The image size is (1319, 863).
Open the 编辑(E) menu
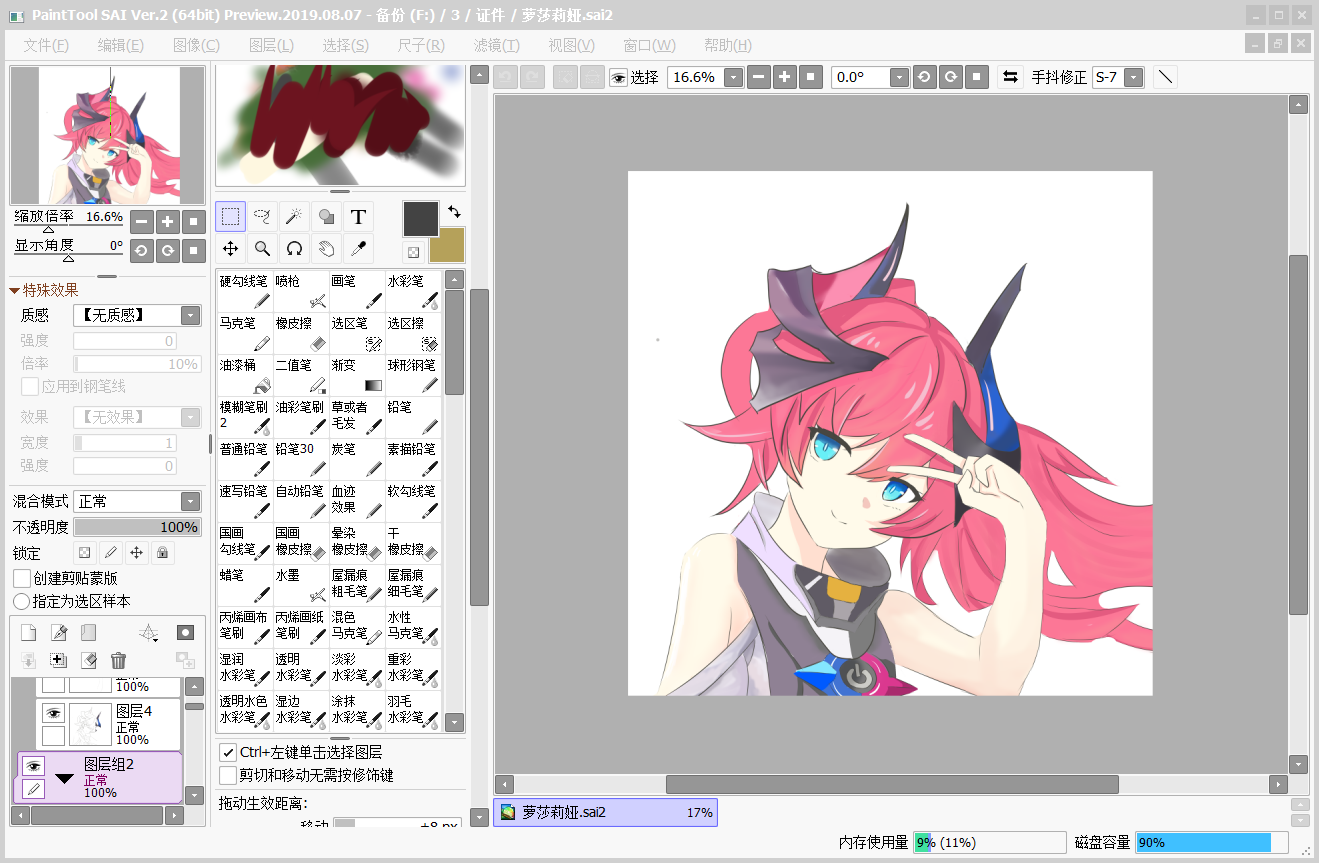pyautogui.click(x=121, y=45)
